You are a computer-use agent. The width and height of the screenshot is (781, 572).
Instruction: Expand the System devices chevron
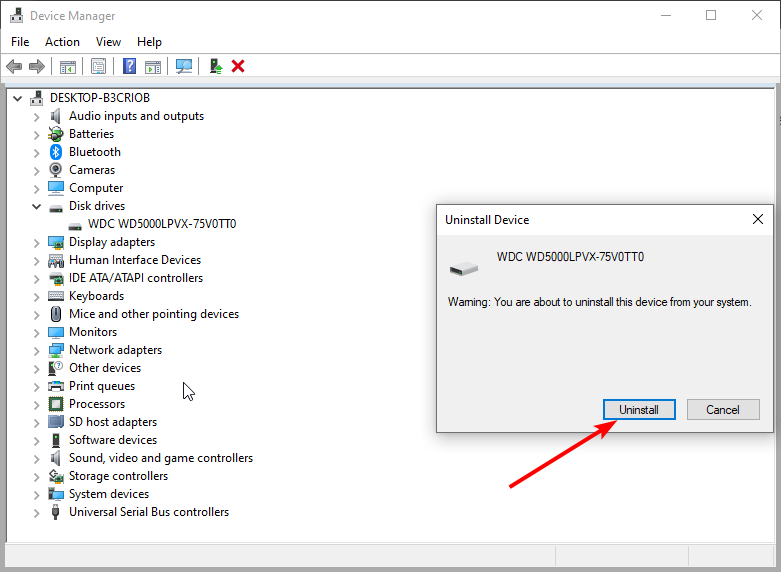point(36,495)
